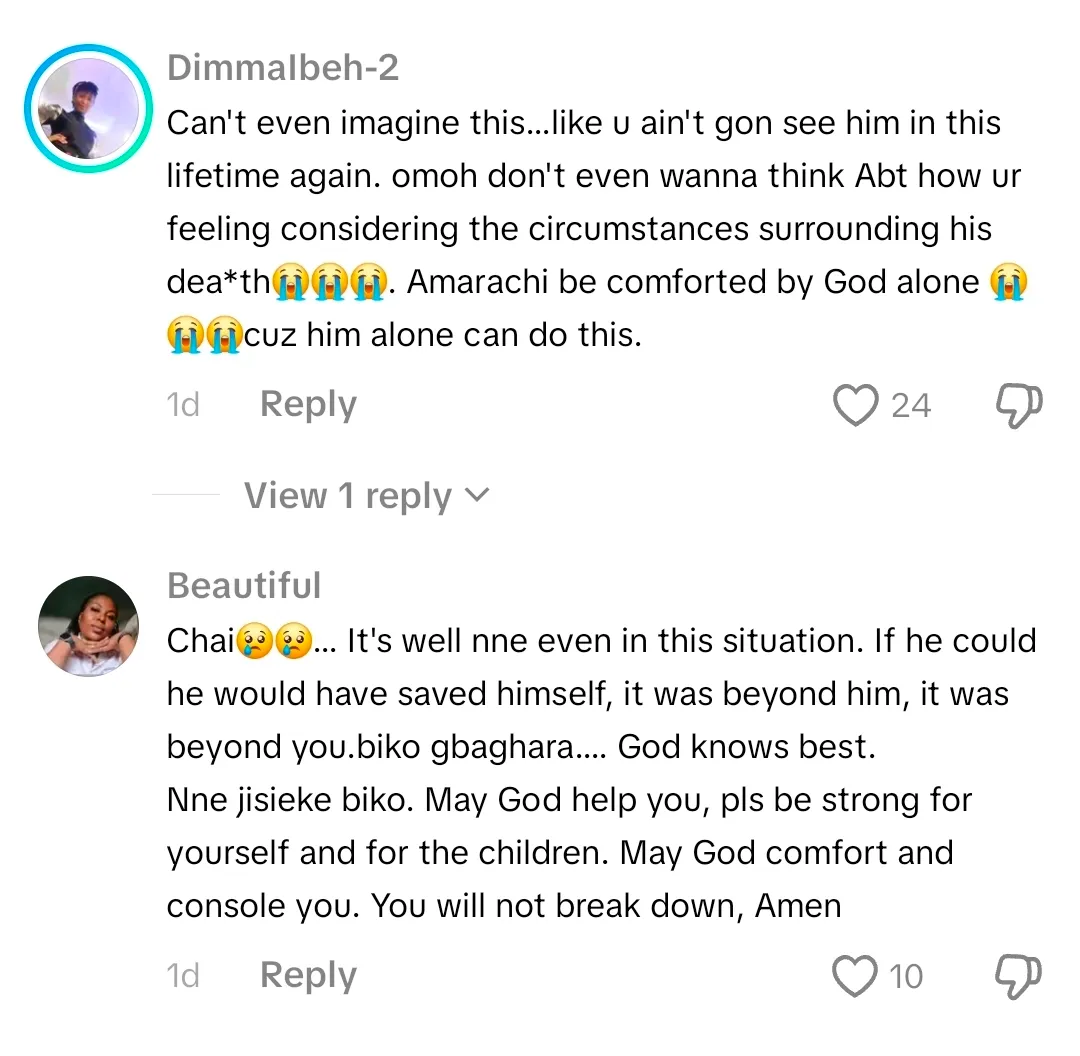
Task: Reply to Beautiful's comment
Action: 308,975
